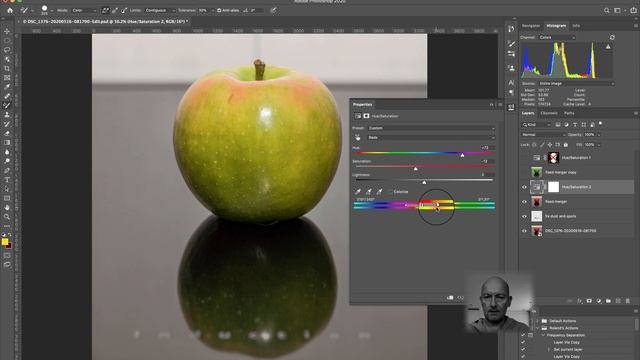Switch to the Info tab

(576, 26)
